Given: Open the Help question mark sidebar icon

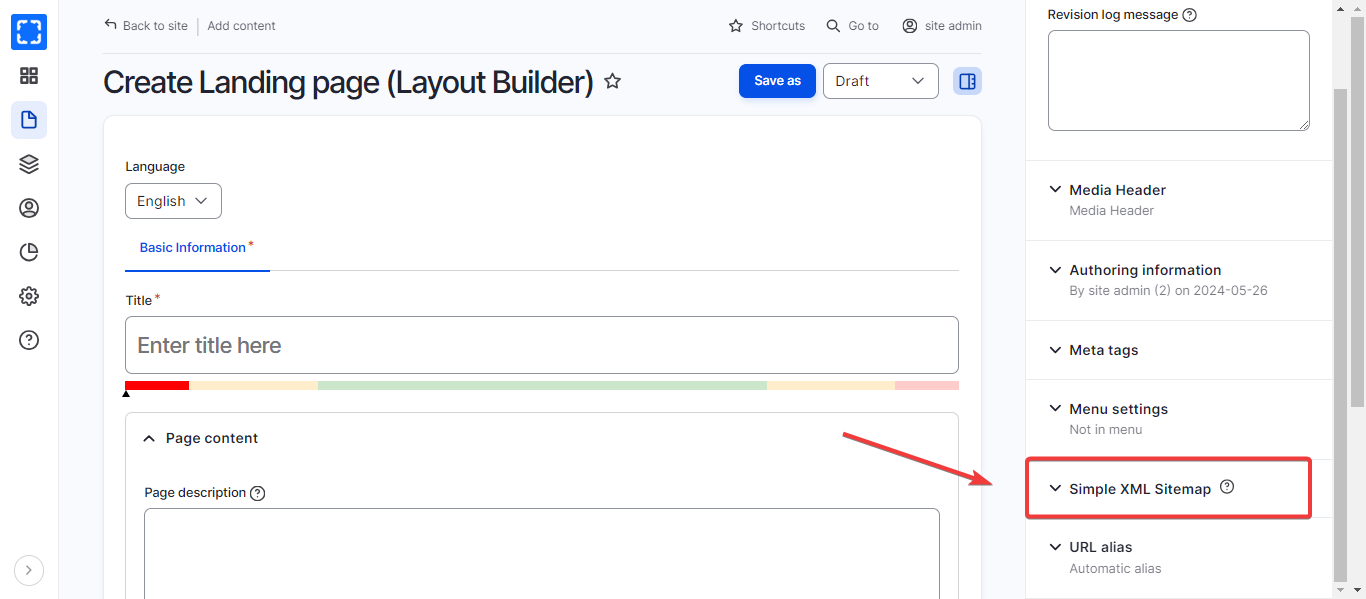Looking at the screenshot, I should (29, 340).
